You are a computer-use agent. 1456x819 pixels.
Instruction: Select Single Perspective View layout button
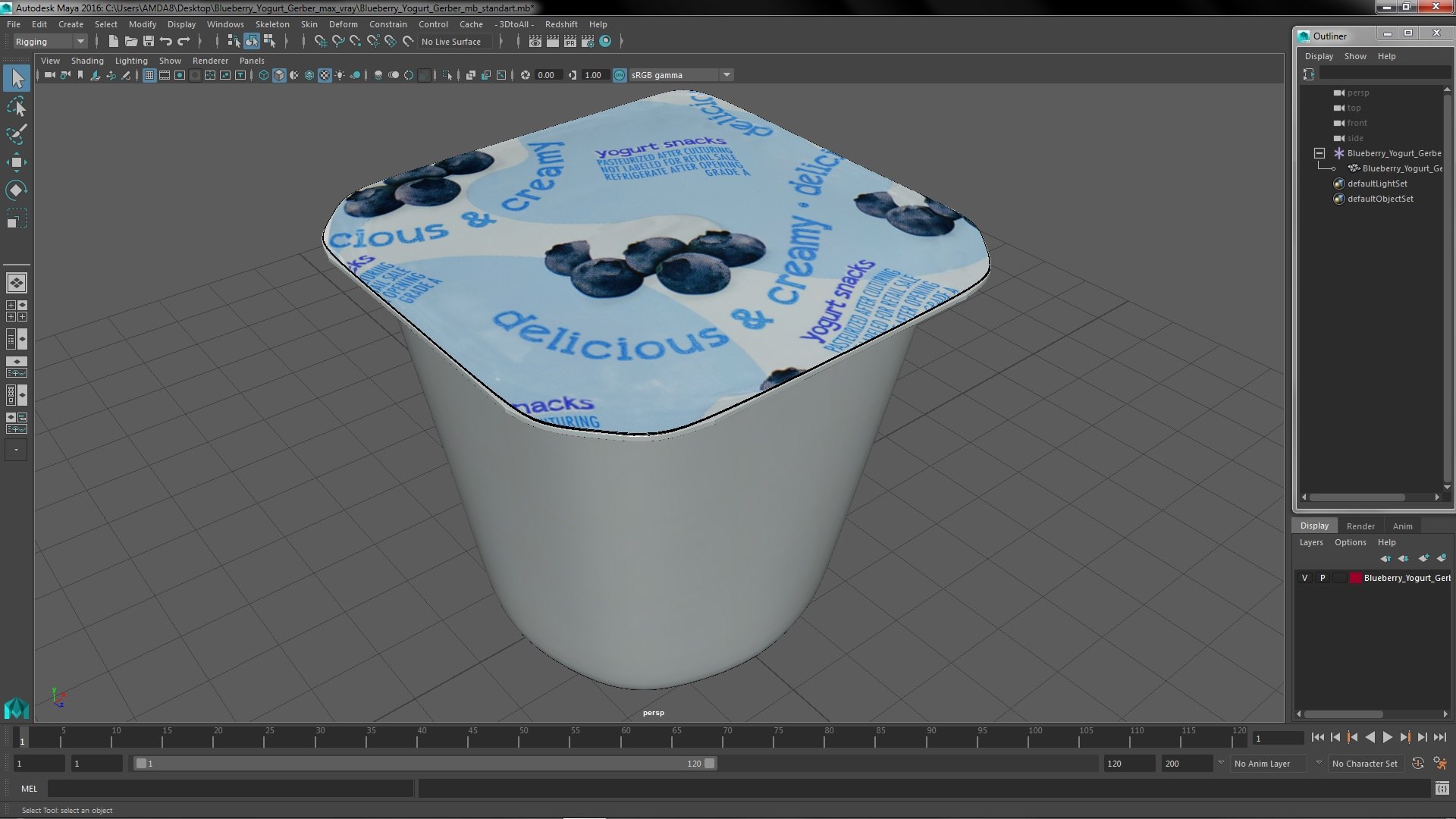(x=17, y=283)
